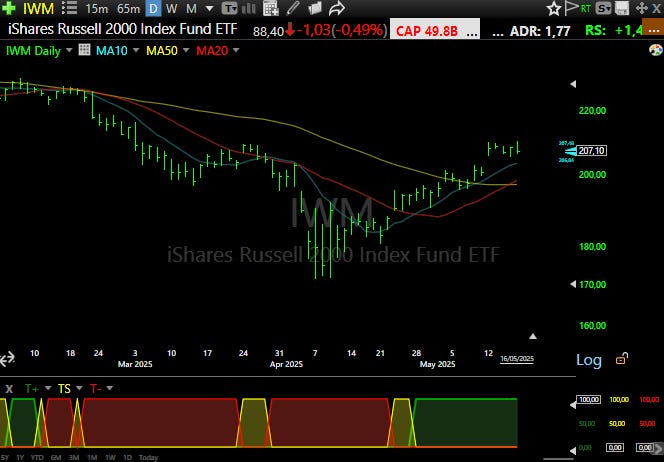Image resolution: width=664 pixels, height=462 pixels.
Task: Expand the MA50 dropdown arrow
Action: pos(186,50)
